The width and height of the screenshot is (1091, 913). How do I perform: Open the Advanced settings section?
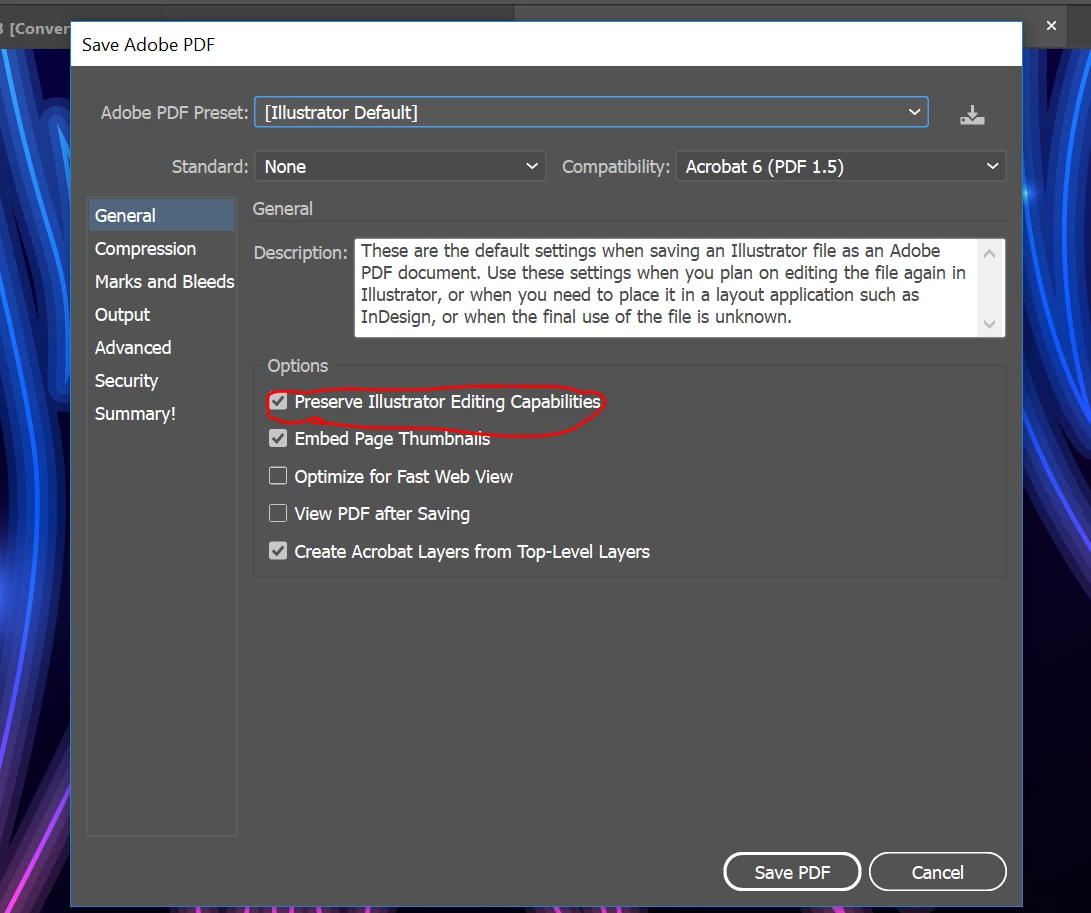pyautogui.click(x=161, y=347)
